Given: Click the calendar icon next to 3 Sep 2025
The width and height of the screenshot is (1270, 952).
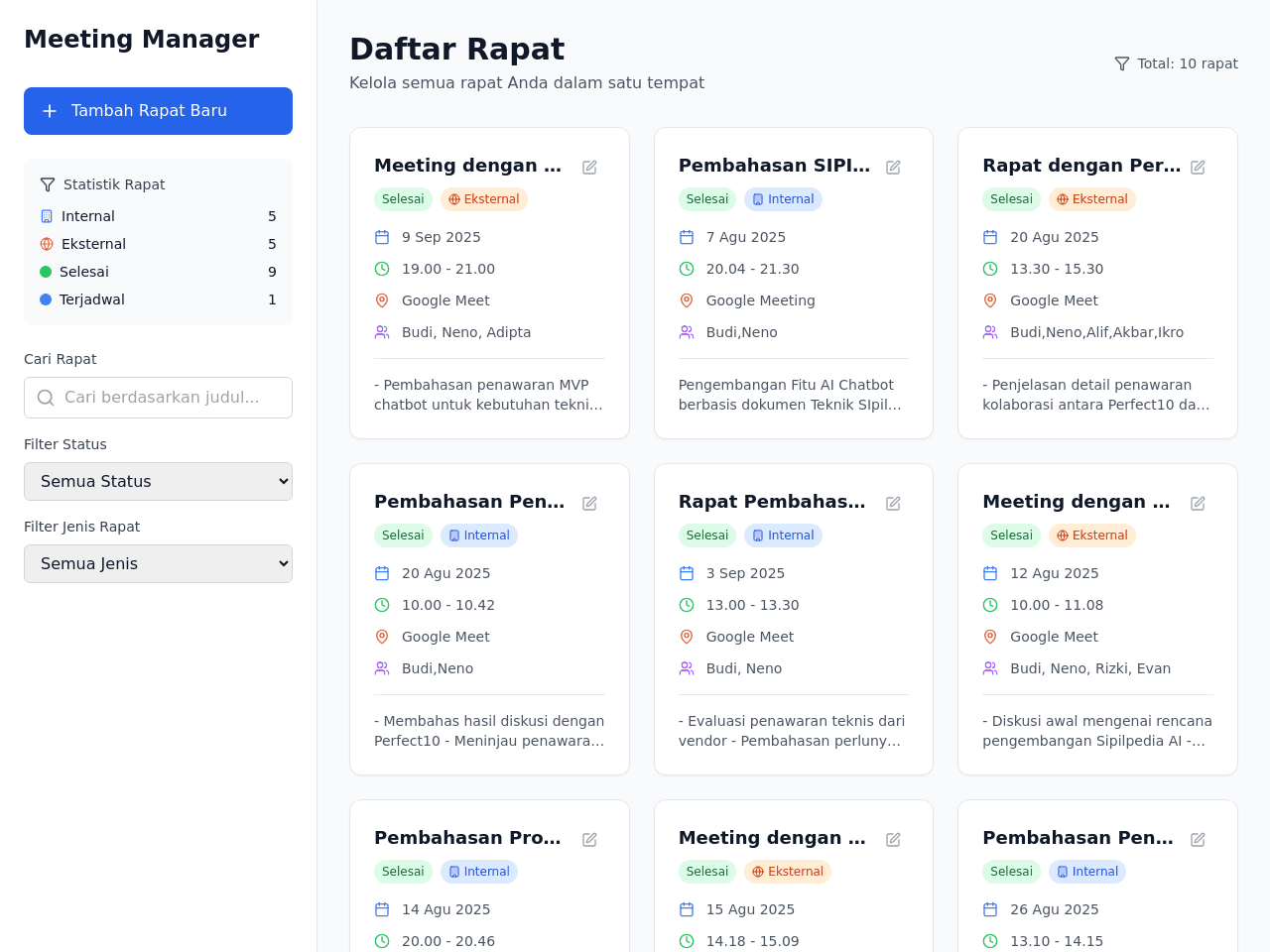Looking at the screenshot, I should tap(687, 573).
